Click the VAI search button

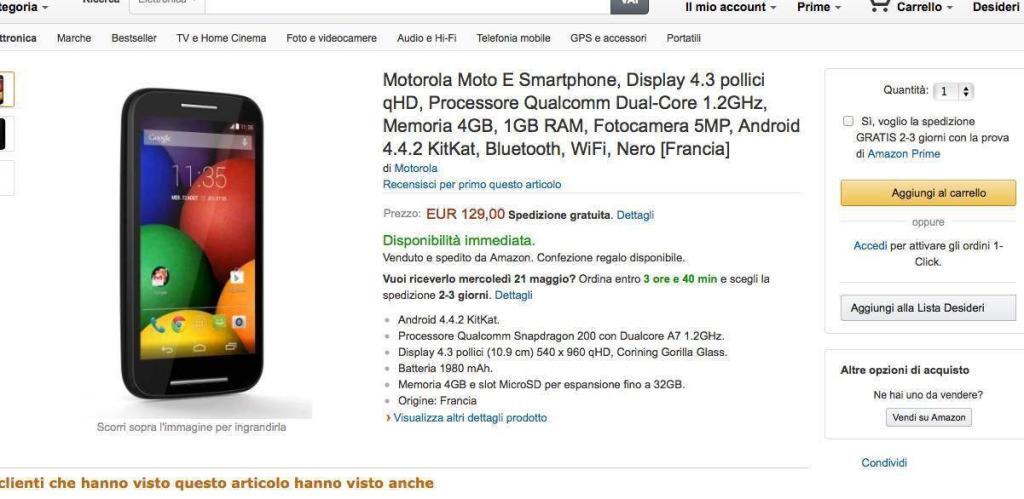pos(629,5)
